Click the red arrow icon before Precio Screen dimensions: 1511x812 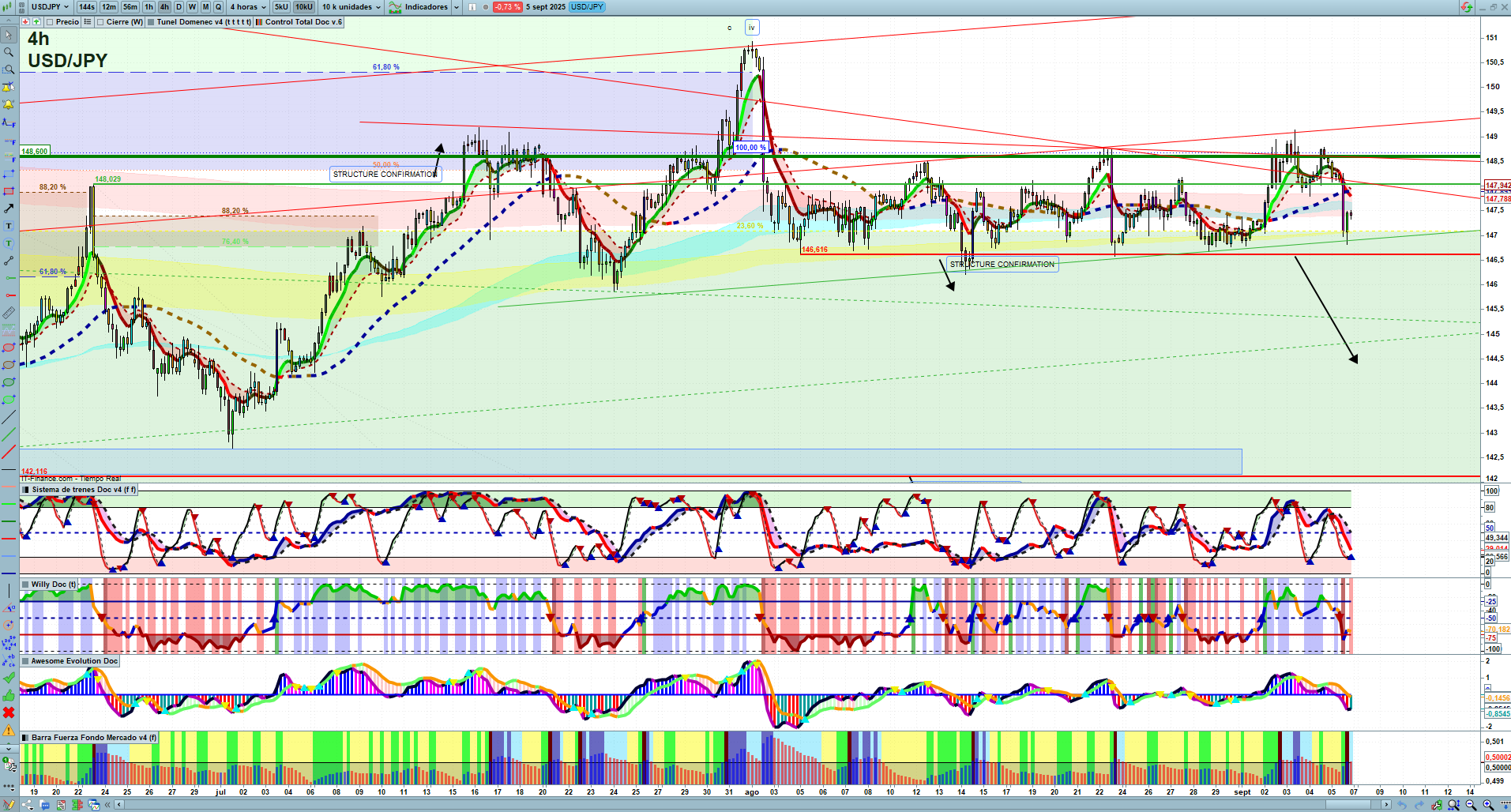tap(25, 22)
